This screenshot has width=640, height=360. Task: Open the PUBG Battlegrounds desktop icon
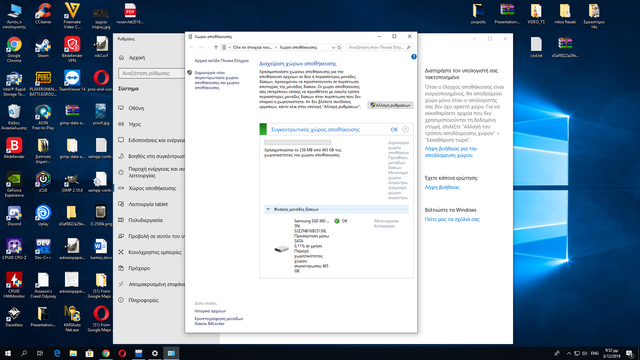coord(43,83)
